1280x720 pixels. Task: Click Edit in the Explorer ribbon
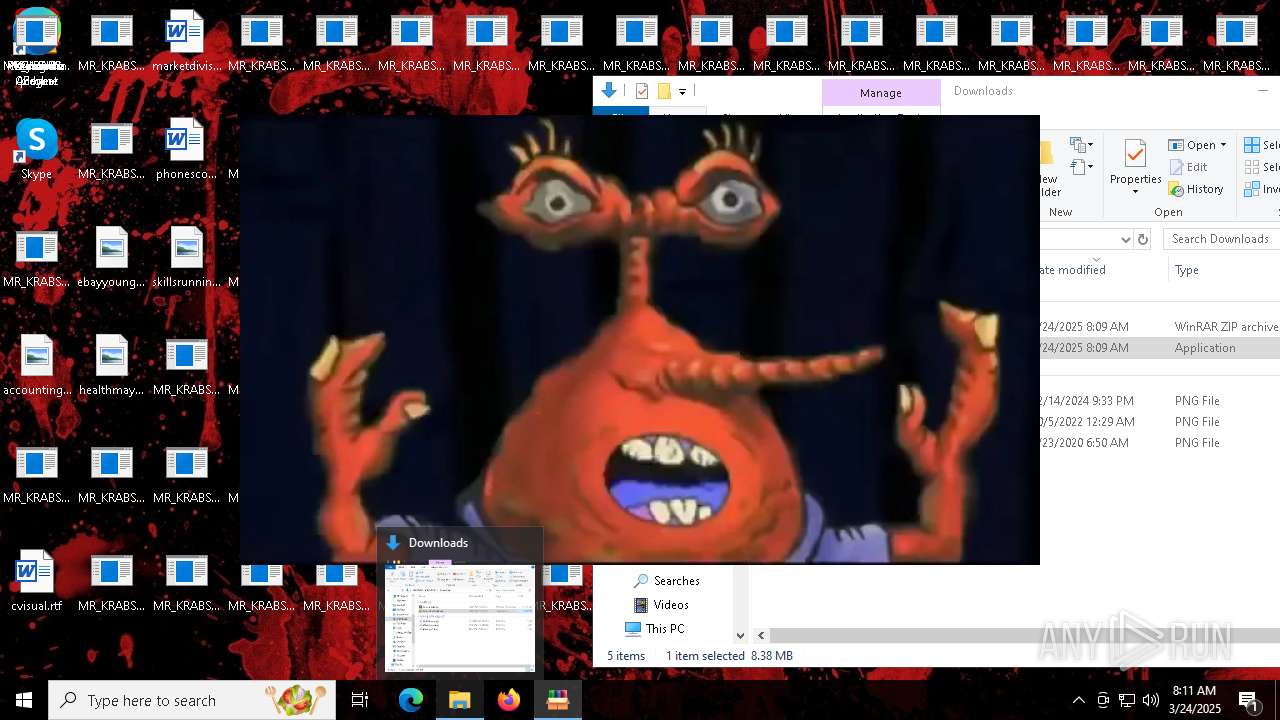[1188, 167]
